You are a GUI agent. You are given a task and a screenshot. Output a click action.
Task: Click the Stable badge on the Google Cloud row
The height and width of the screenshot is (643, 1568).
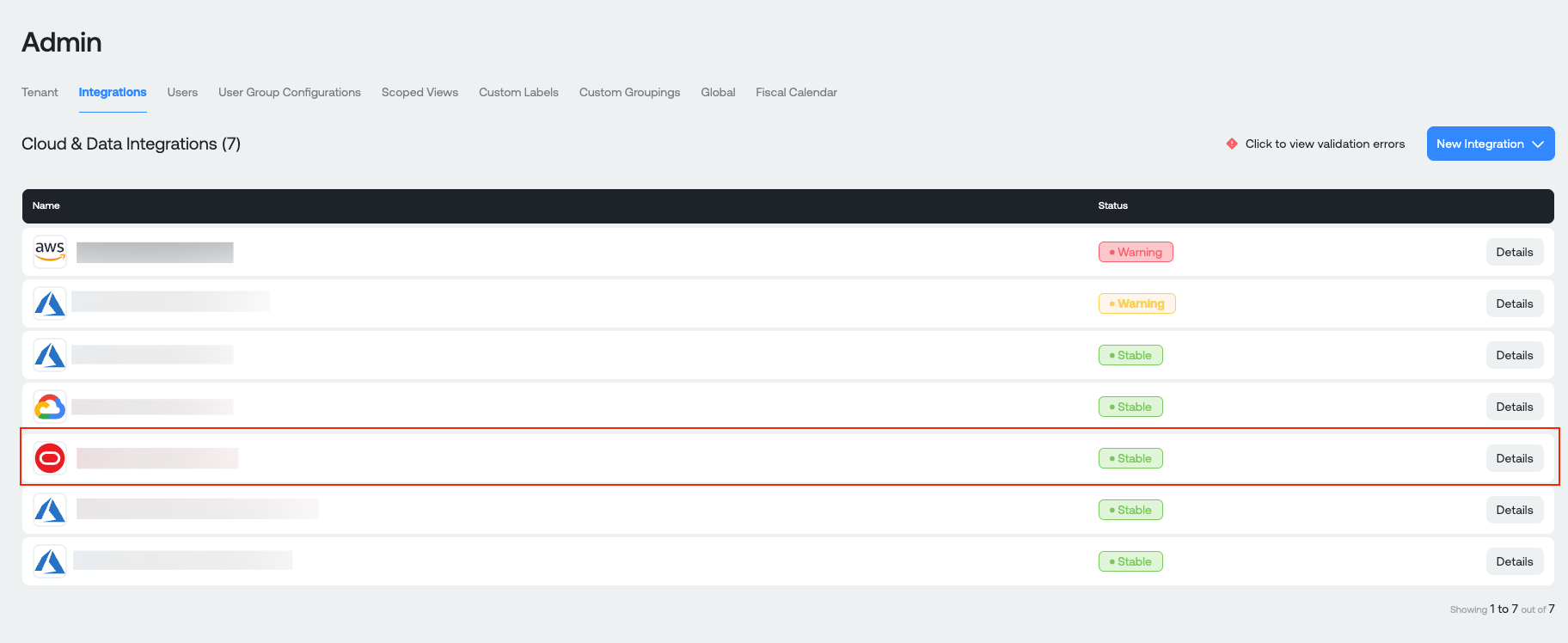[1130, 407]
